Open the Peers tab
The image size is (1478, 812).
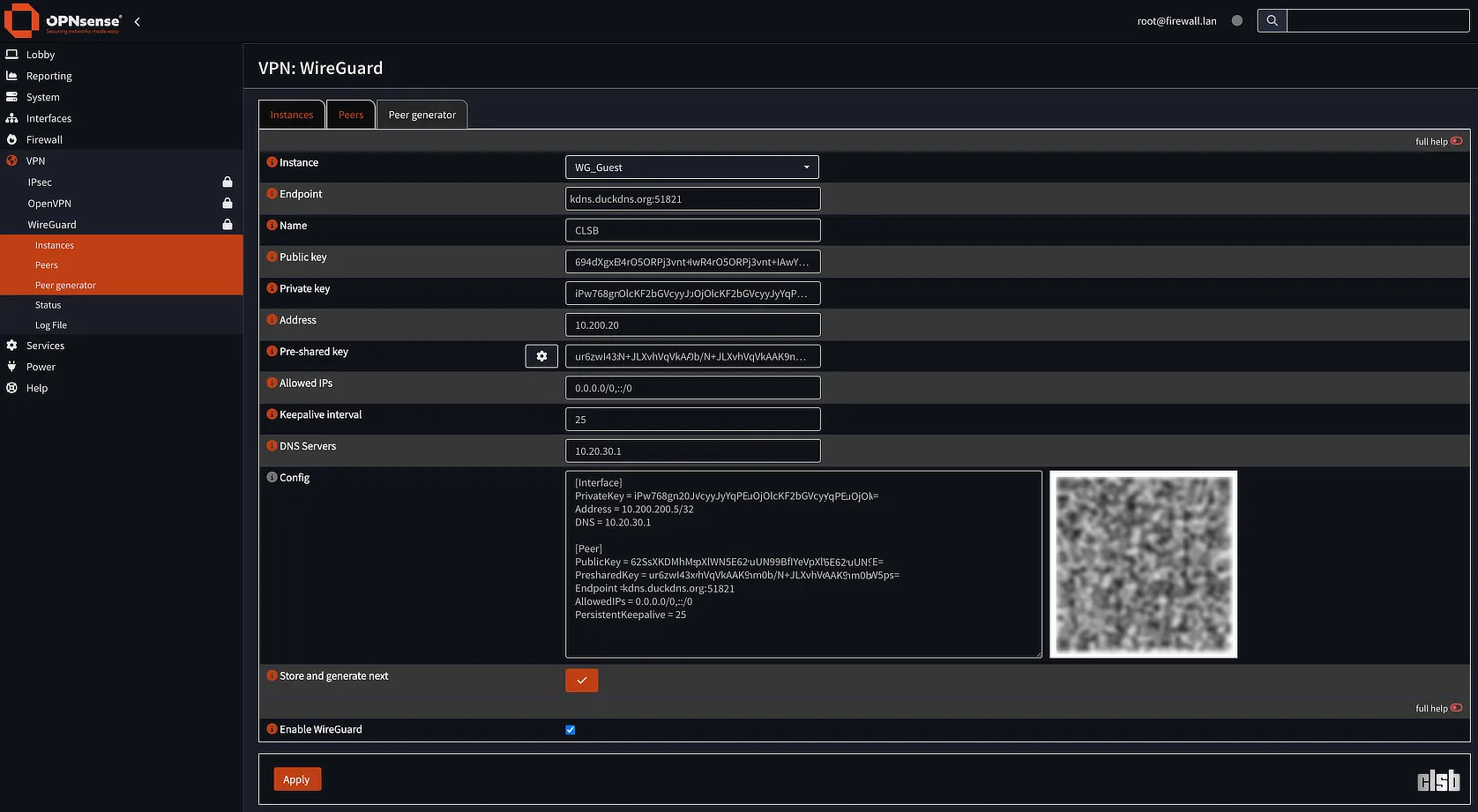351,115
